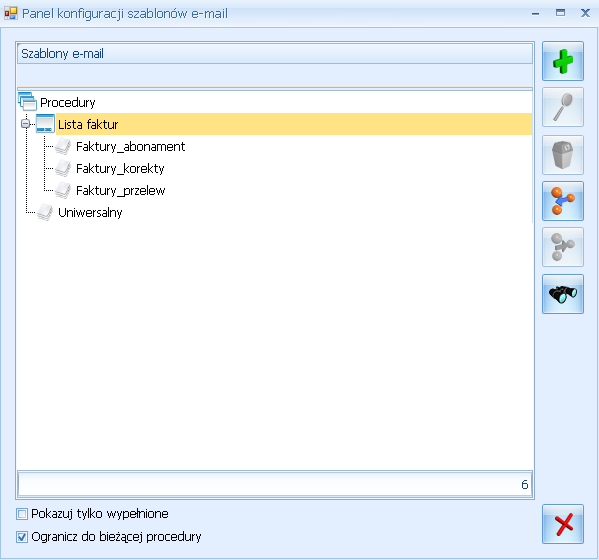Enable Pokazuj tylko wypełnione checkbox
599x560 pixels.
click(x=22, y=514)
